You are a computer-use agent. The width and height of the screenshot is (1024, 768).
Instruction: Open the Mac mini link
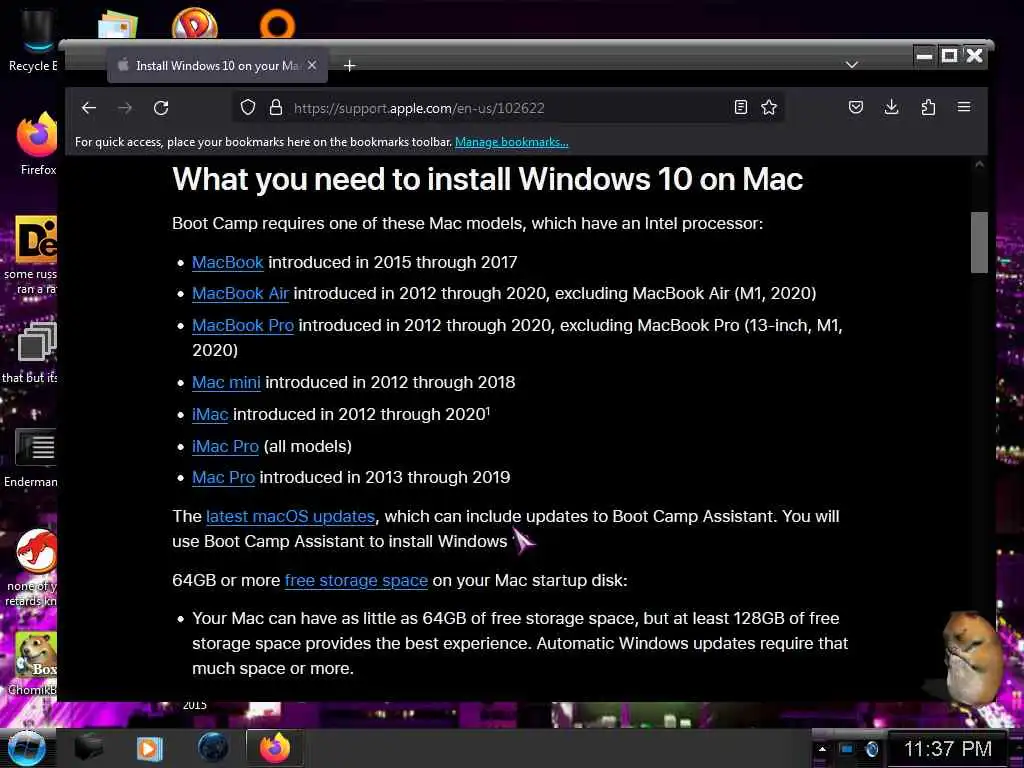pos(226,383)
